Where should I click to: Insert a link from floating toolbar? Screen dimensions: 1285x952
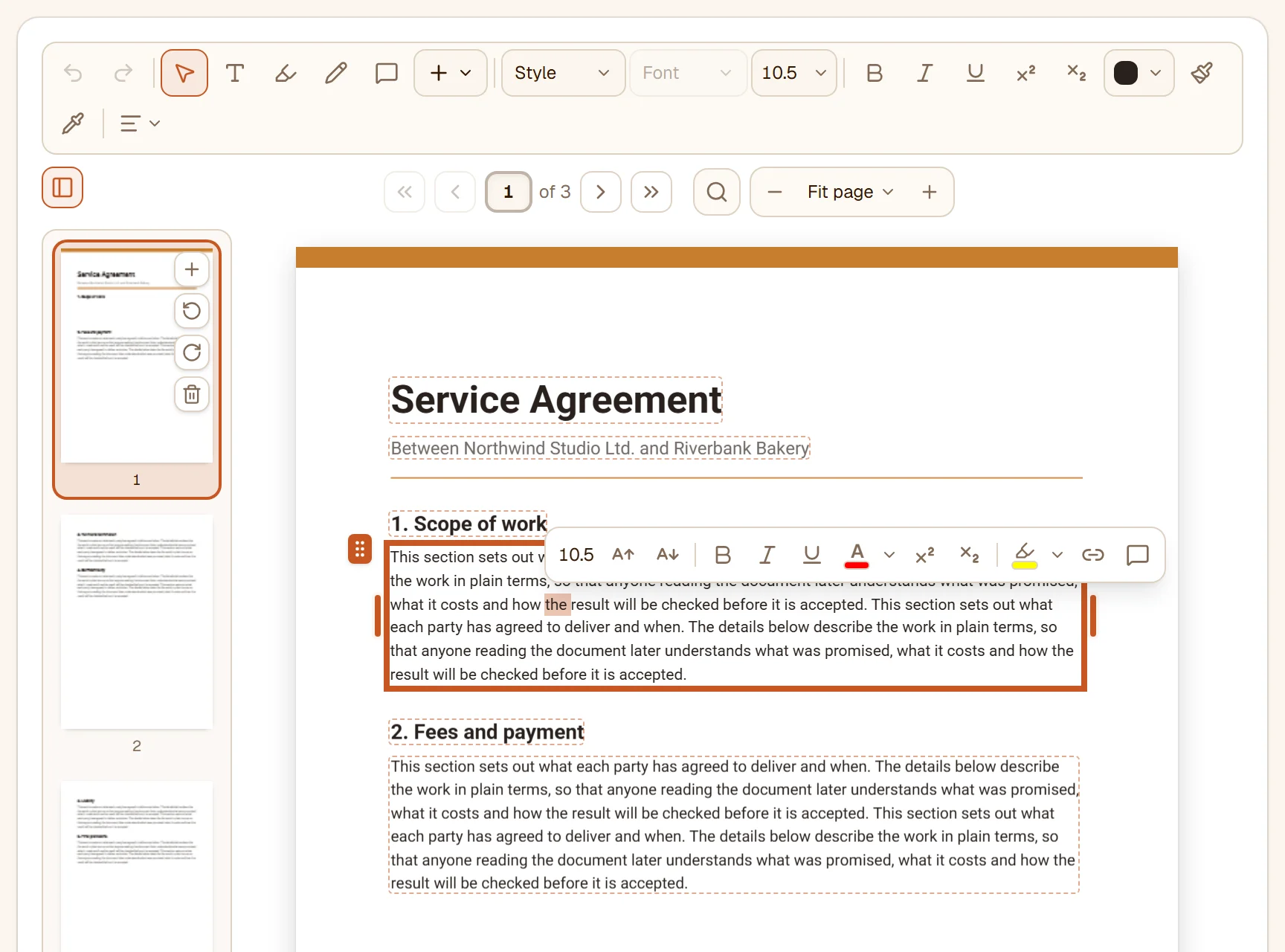[1093, 555]
